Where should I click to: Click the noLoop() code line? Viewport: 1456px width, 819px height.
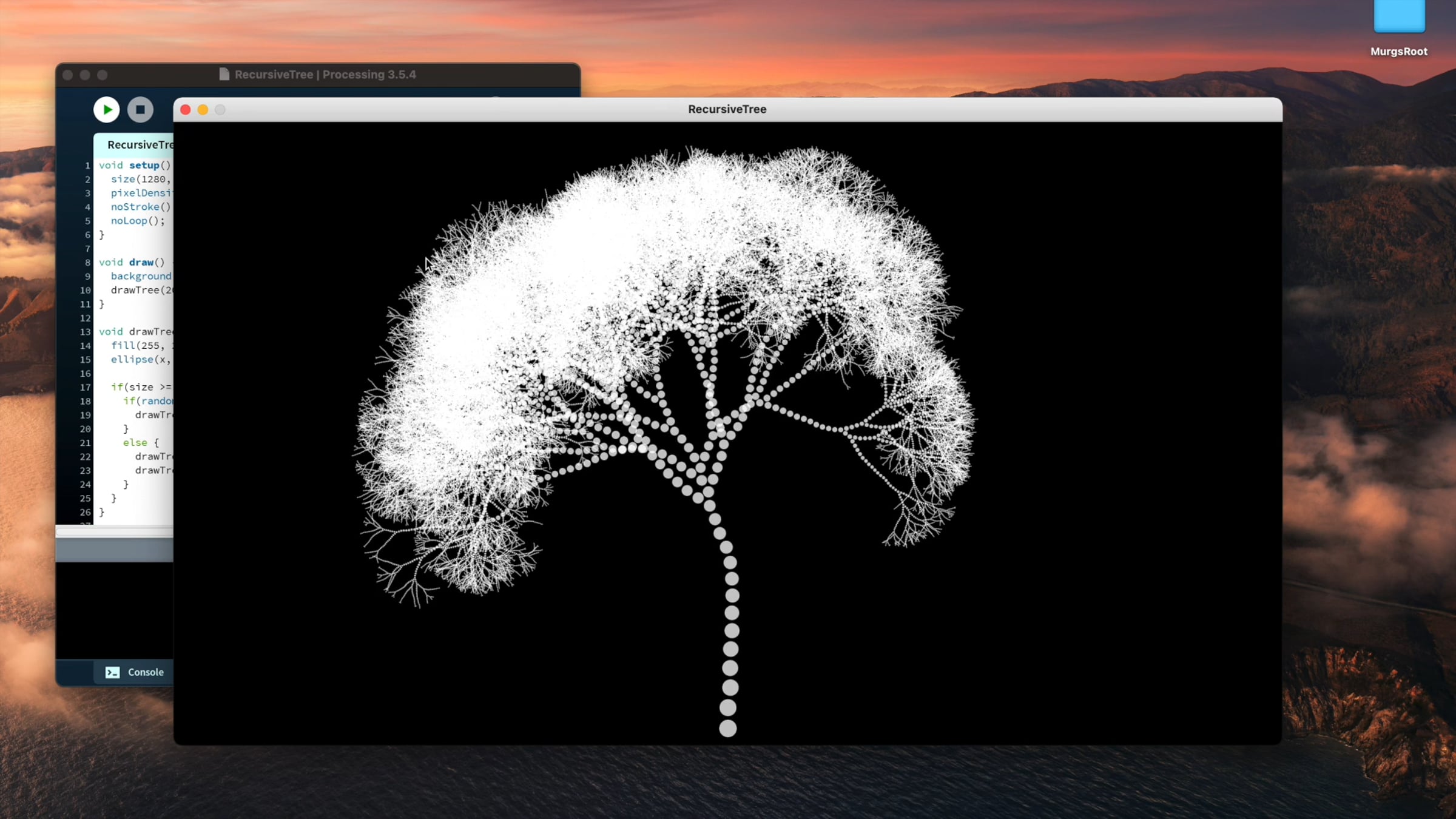pos(137,221)
